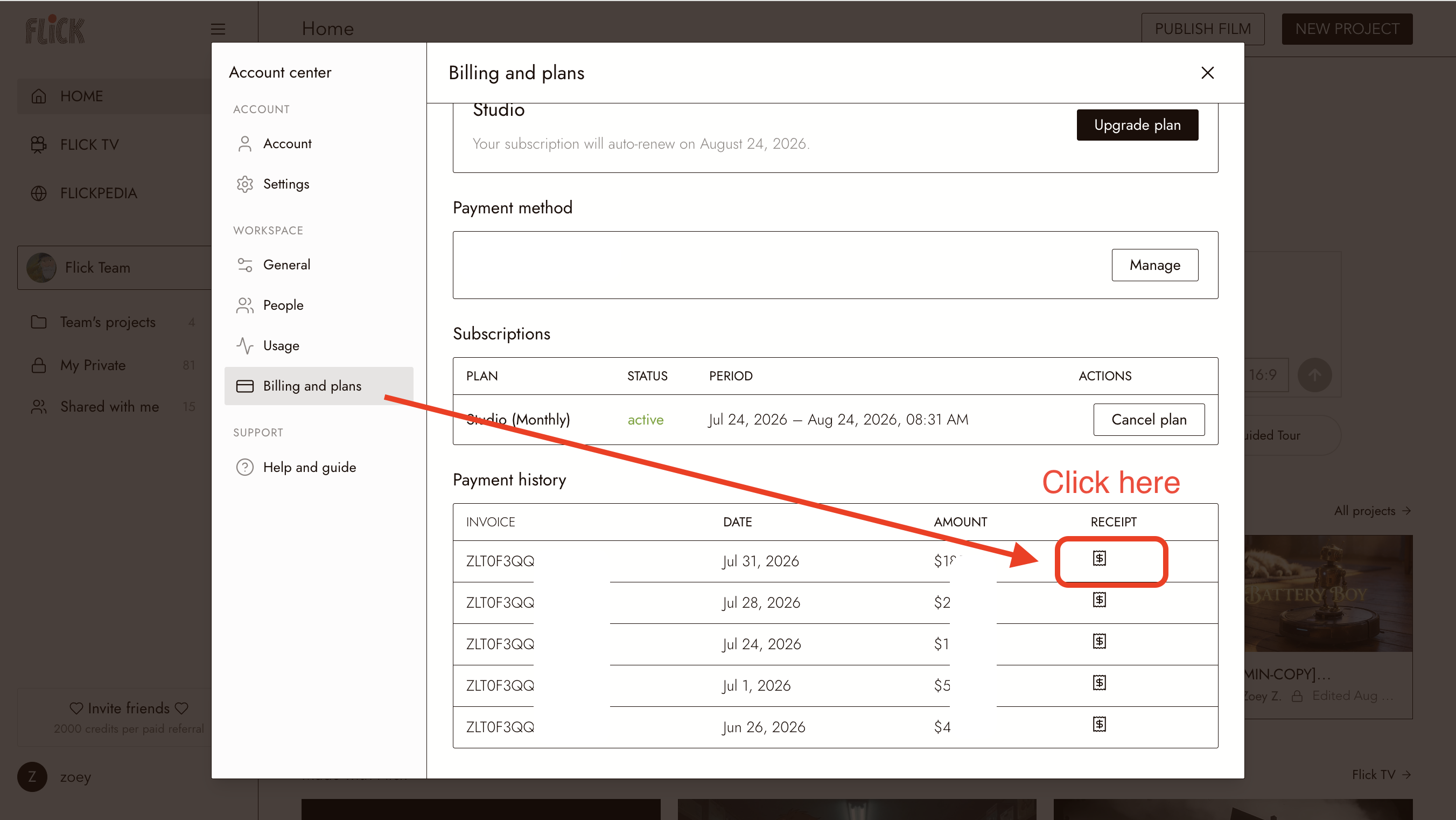Click the Flickpedia globe icon
Viewport: 1456px width, 820px height.
tap(38, 193)
